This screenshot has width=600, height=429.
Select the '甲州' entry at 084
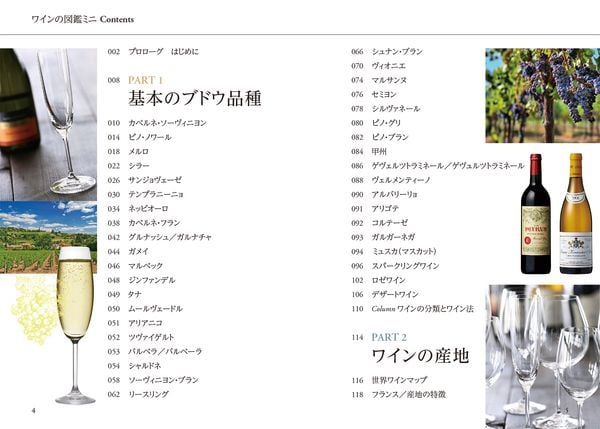369,152
